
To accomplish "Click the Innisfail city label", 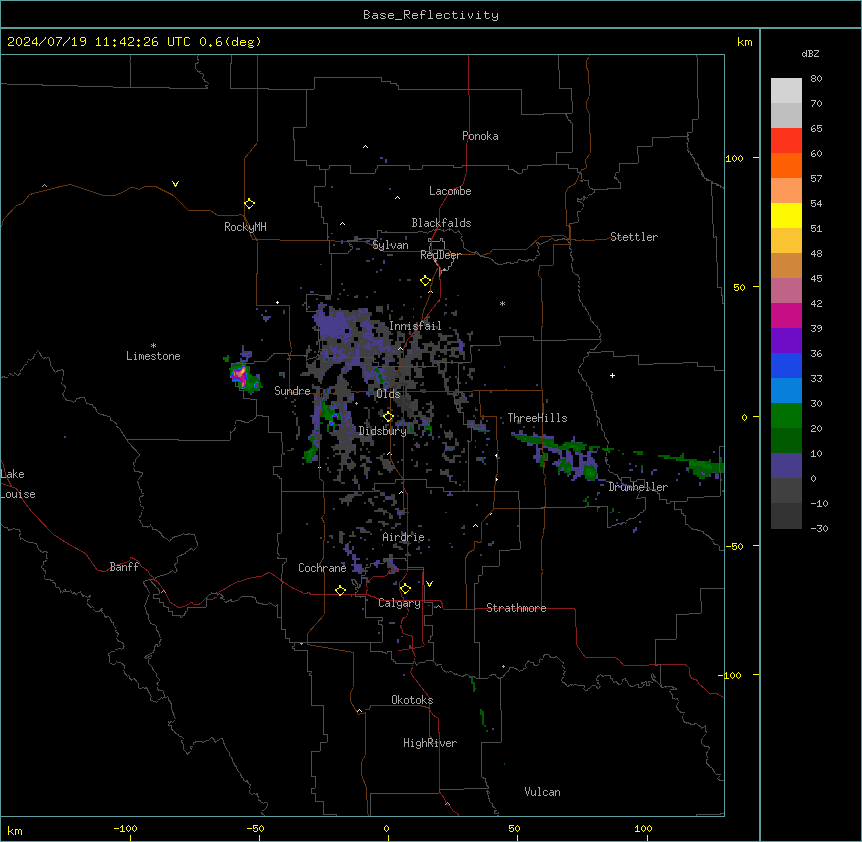I will [x=415, y=326].
